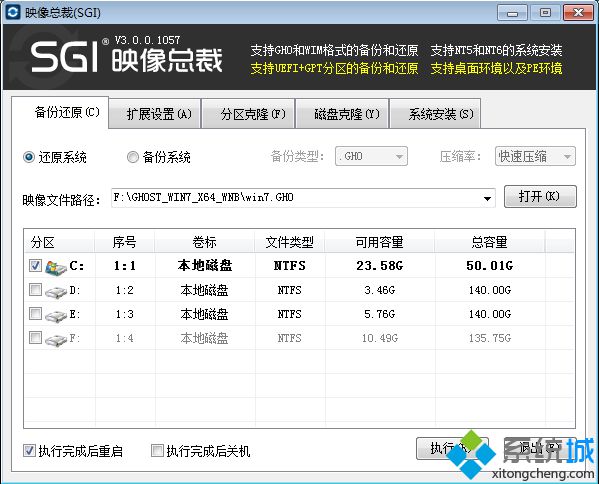Click the disk drive icon for D:
The height and width of the screenshot is (484, 599).
56,292
